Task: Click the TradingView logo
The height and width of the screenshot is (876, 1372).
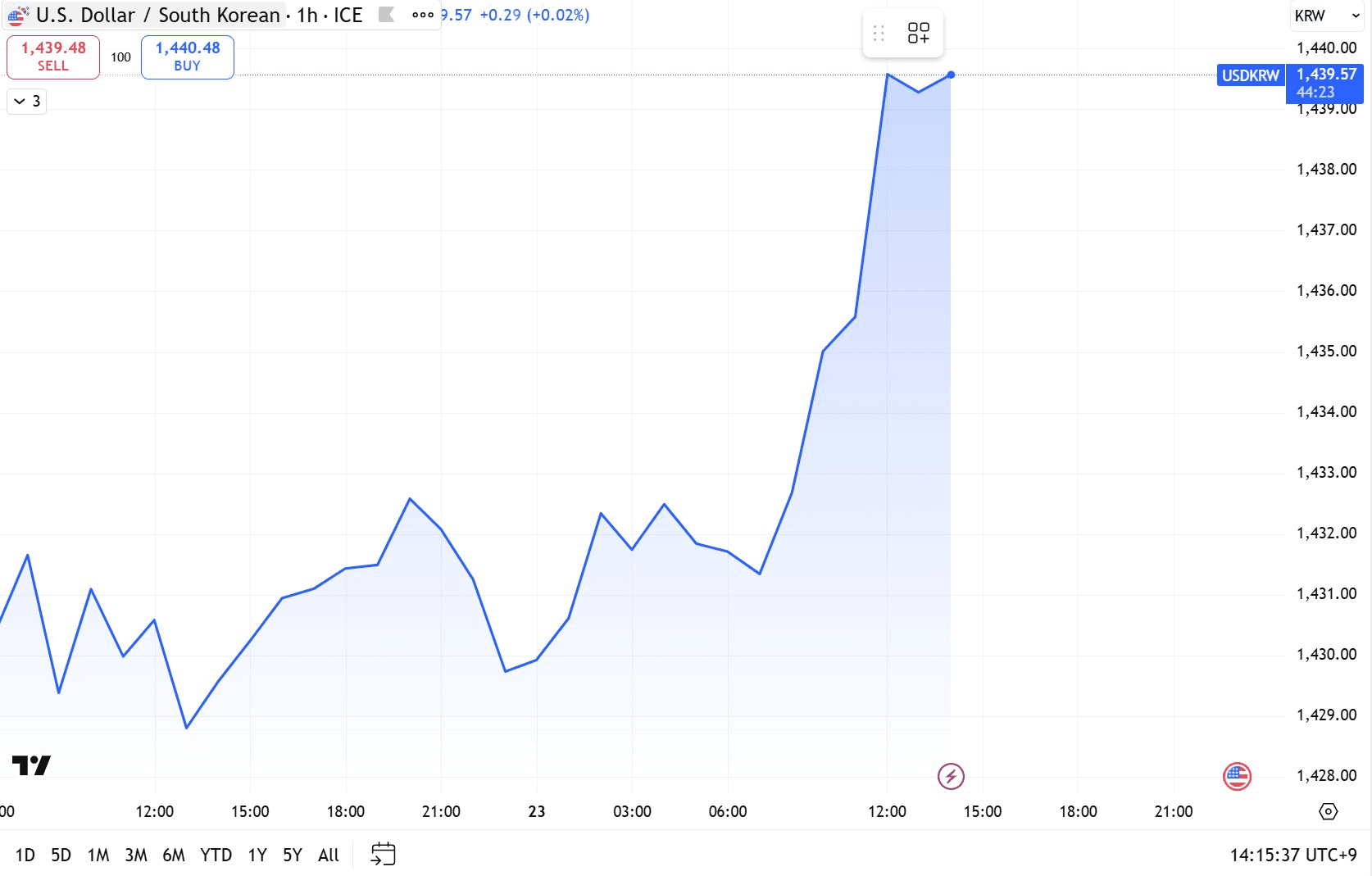Action: coord(32,765)
